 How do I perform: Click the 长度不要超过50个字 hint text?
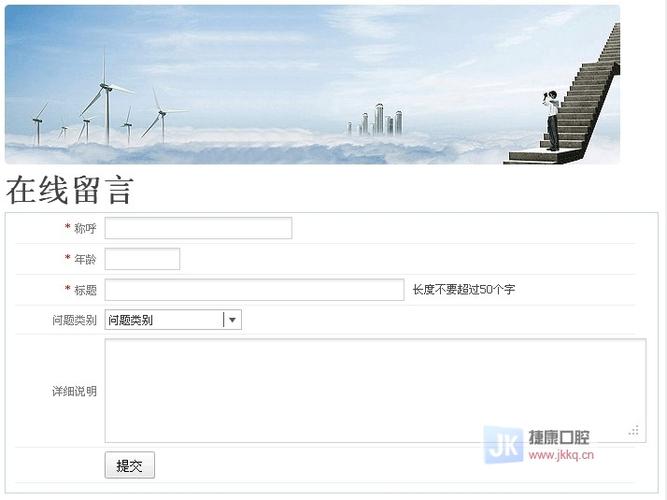pos(464,290)
